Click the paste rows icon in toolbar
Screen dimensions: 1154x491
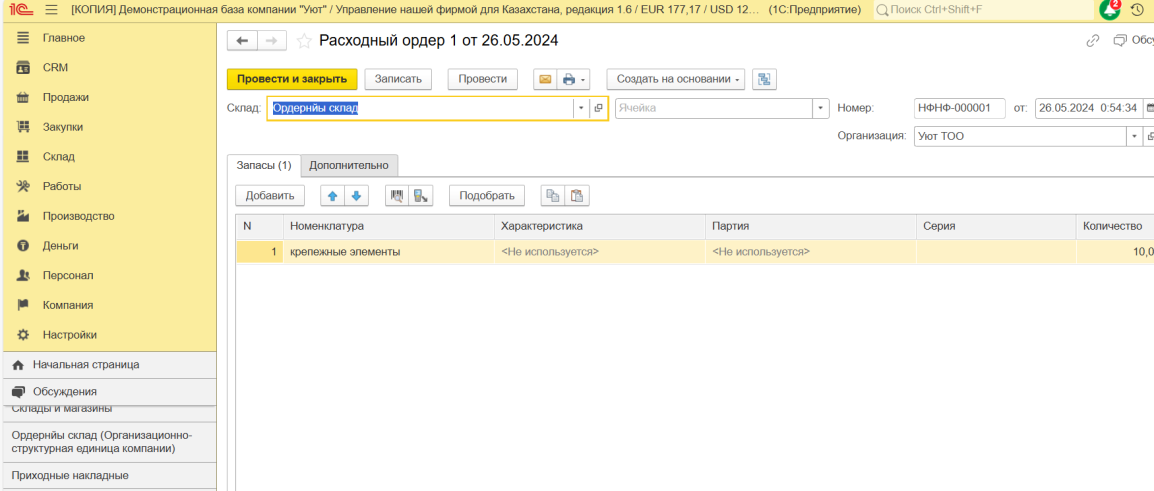pos(577,196)
